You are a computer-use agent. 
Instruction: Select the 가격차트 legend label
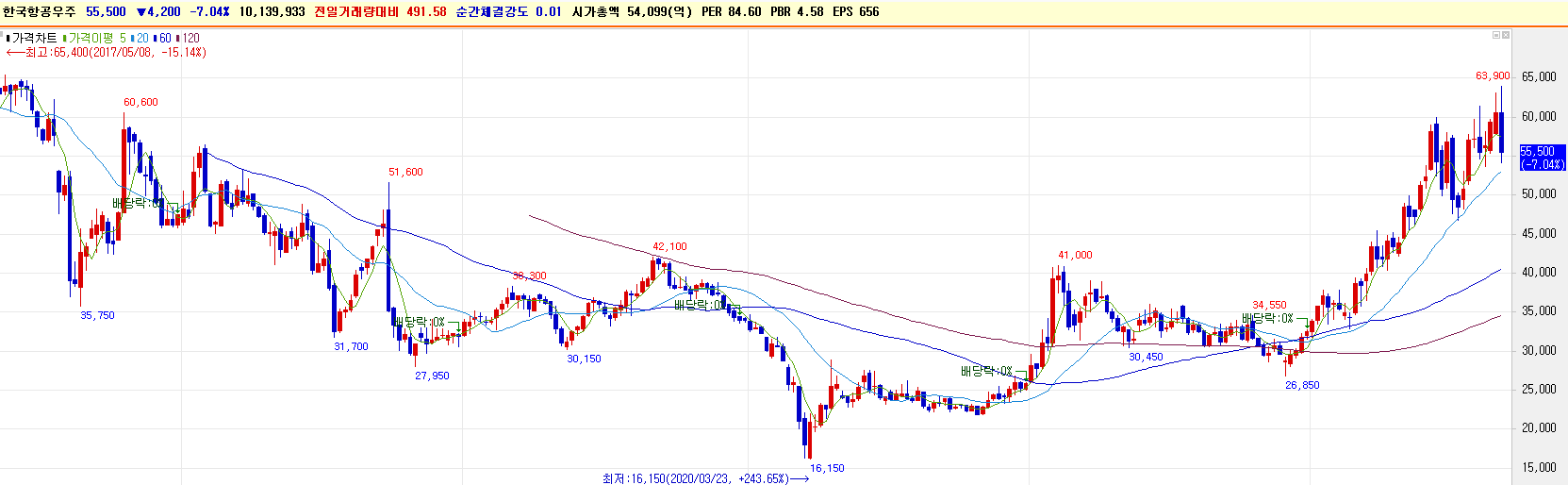pos(34,39)
